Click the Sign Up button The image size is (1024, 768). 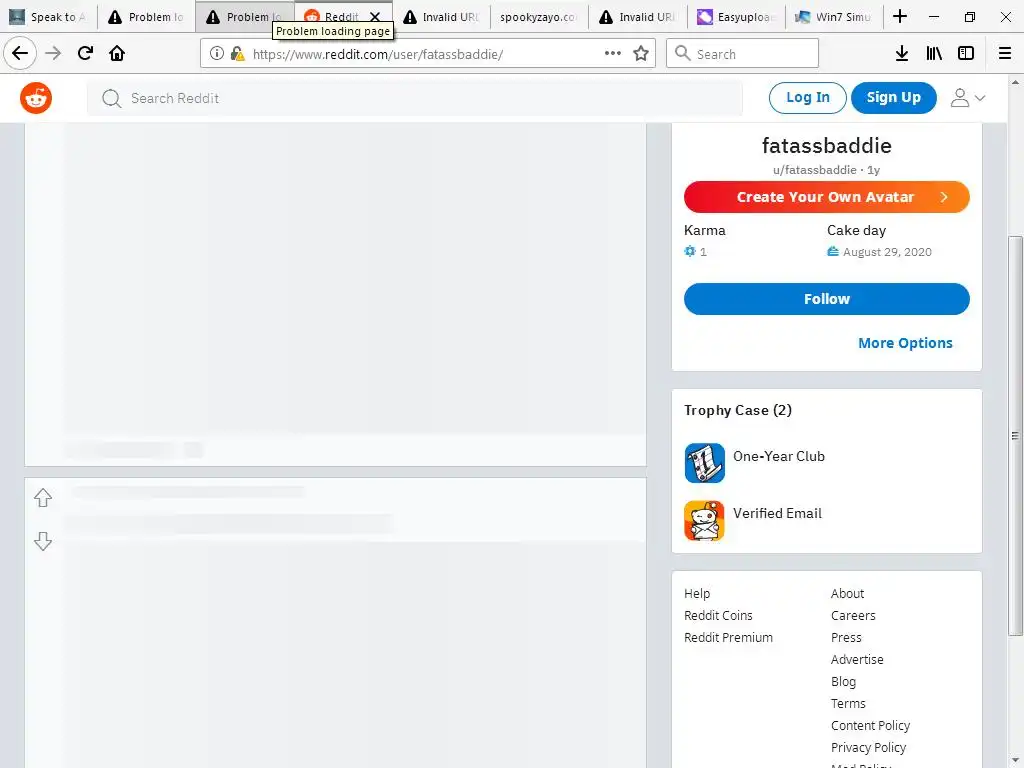click(x=893, y=98)
